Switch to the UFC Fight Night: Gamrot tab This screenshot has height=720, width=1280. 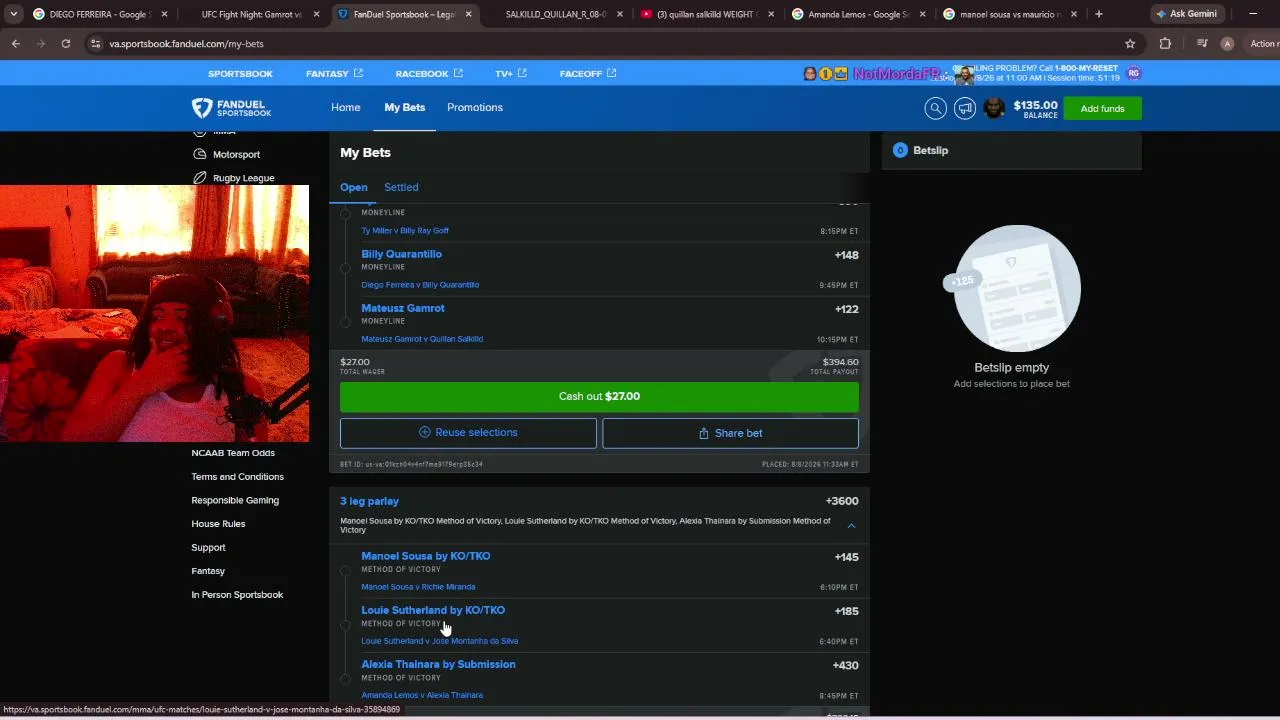click(250, 14)
